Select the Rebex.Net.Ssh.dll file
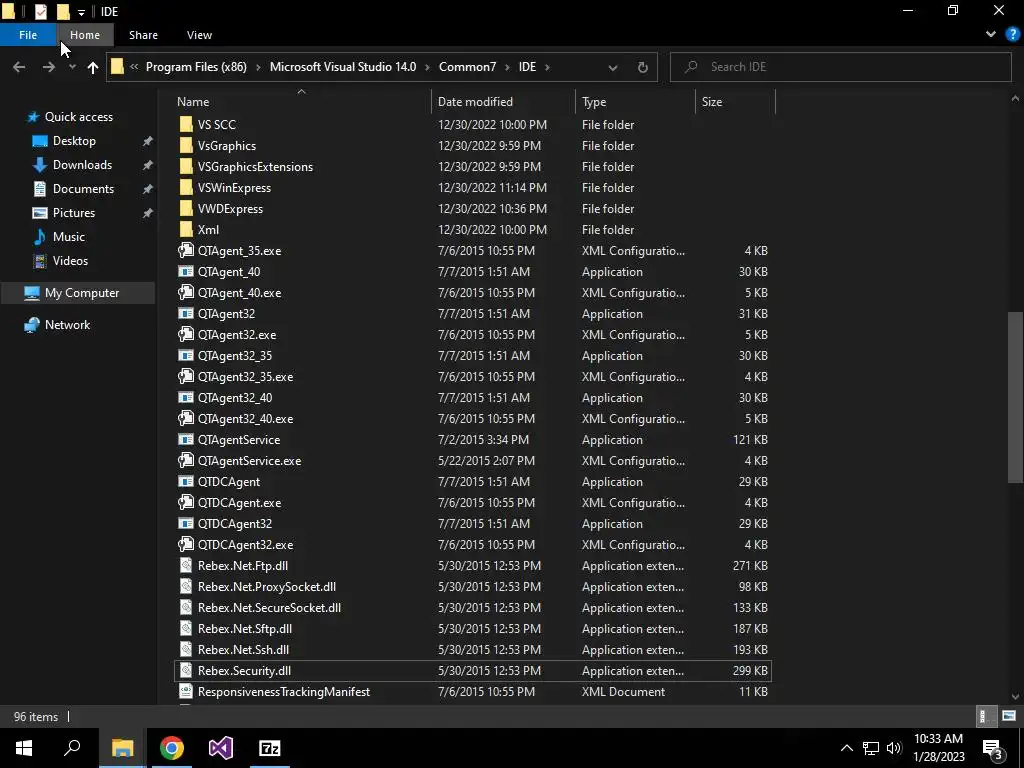Viewport: 1024px width, 768px height. point(243,650)
